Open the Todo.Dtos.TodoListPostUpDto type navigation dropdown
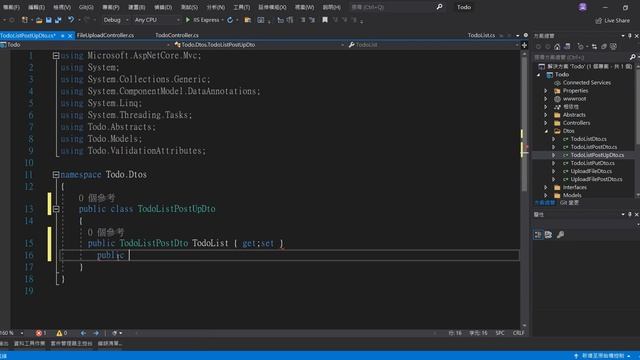640x360 pixels. pos(259,45)
